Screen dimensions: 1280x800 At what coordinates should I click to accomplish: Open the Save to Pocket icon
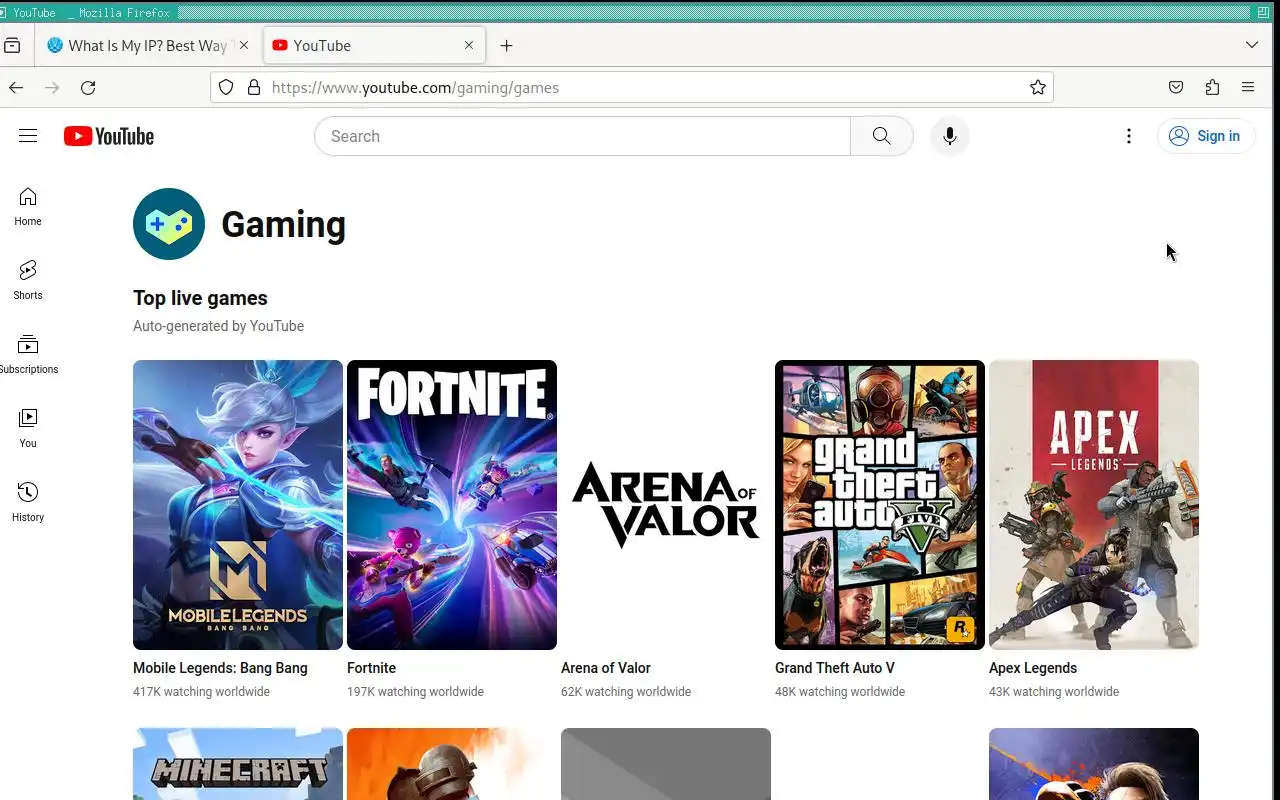(x=1176, y=88)
